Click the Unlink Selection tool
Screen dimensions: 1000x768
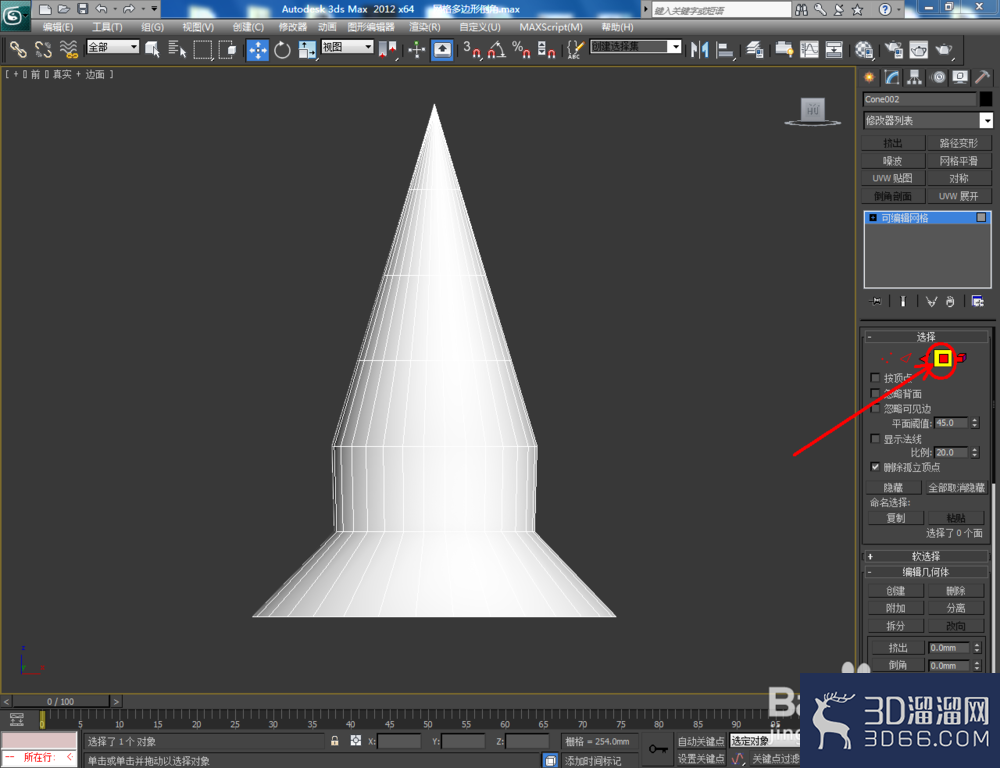point(43,49)
